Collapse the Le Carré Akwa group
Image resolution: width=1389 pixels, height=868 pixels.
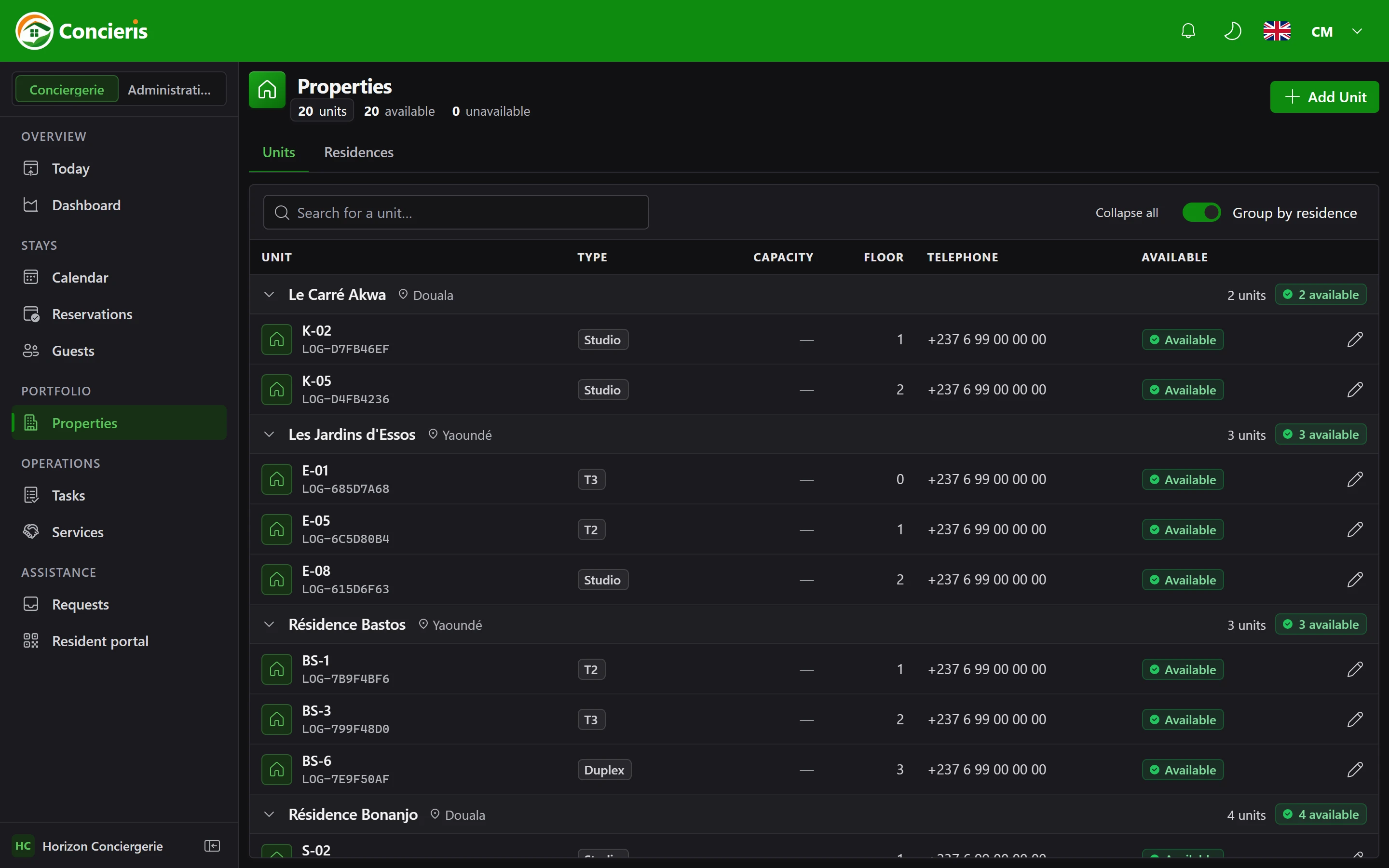point(269,295)
